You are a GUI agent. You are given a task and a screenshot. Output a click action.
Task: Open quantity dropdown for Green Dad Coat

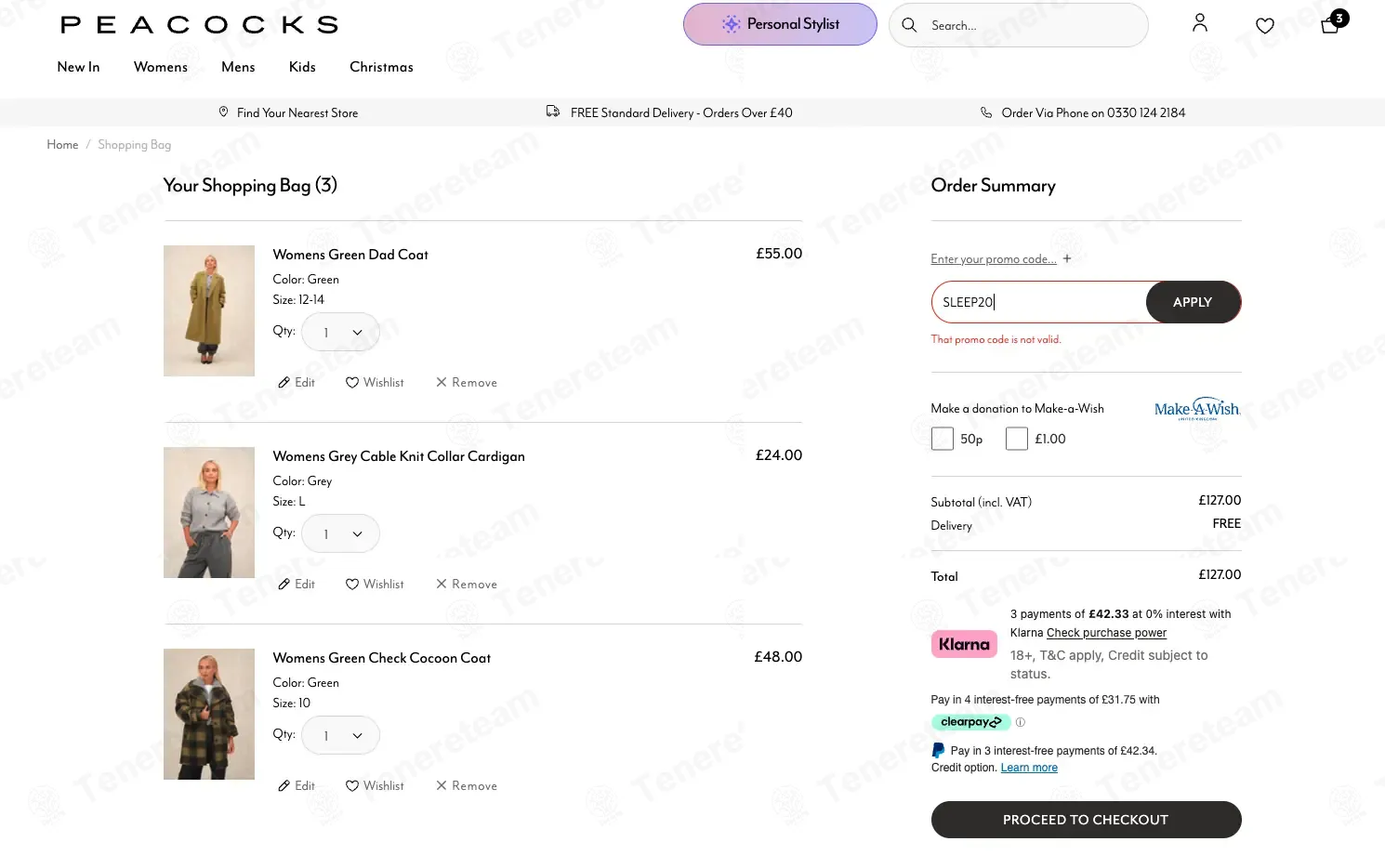pyautogui.click(x=340, y=332)
